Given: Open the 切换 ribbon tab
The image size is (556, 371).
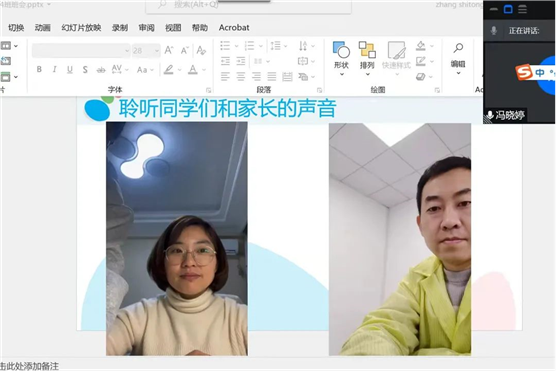Looking at the screenshot, I should coord(16,28).
